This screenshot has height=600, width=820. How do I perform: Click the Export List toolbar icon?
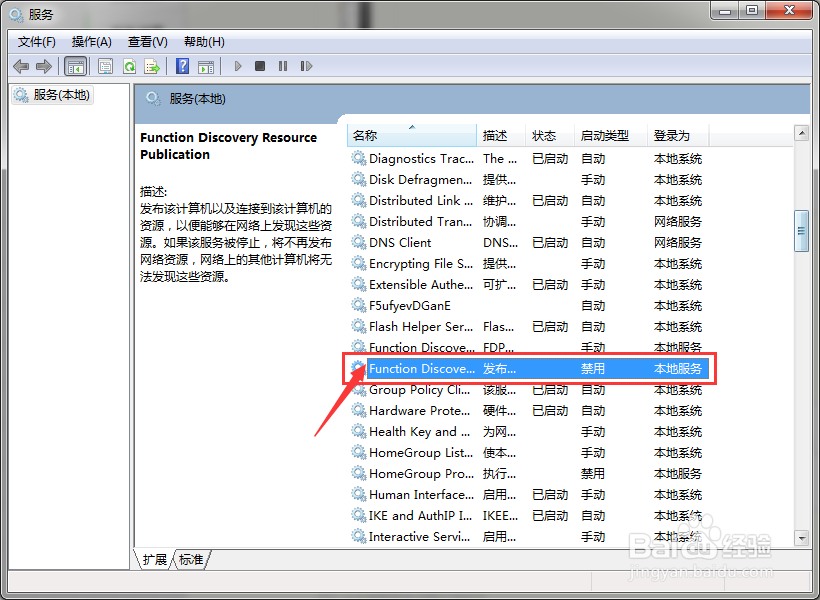[152, 66]
